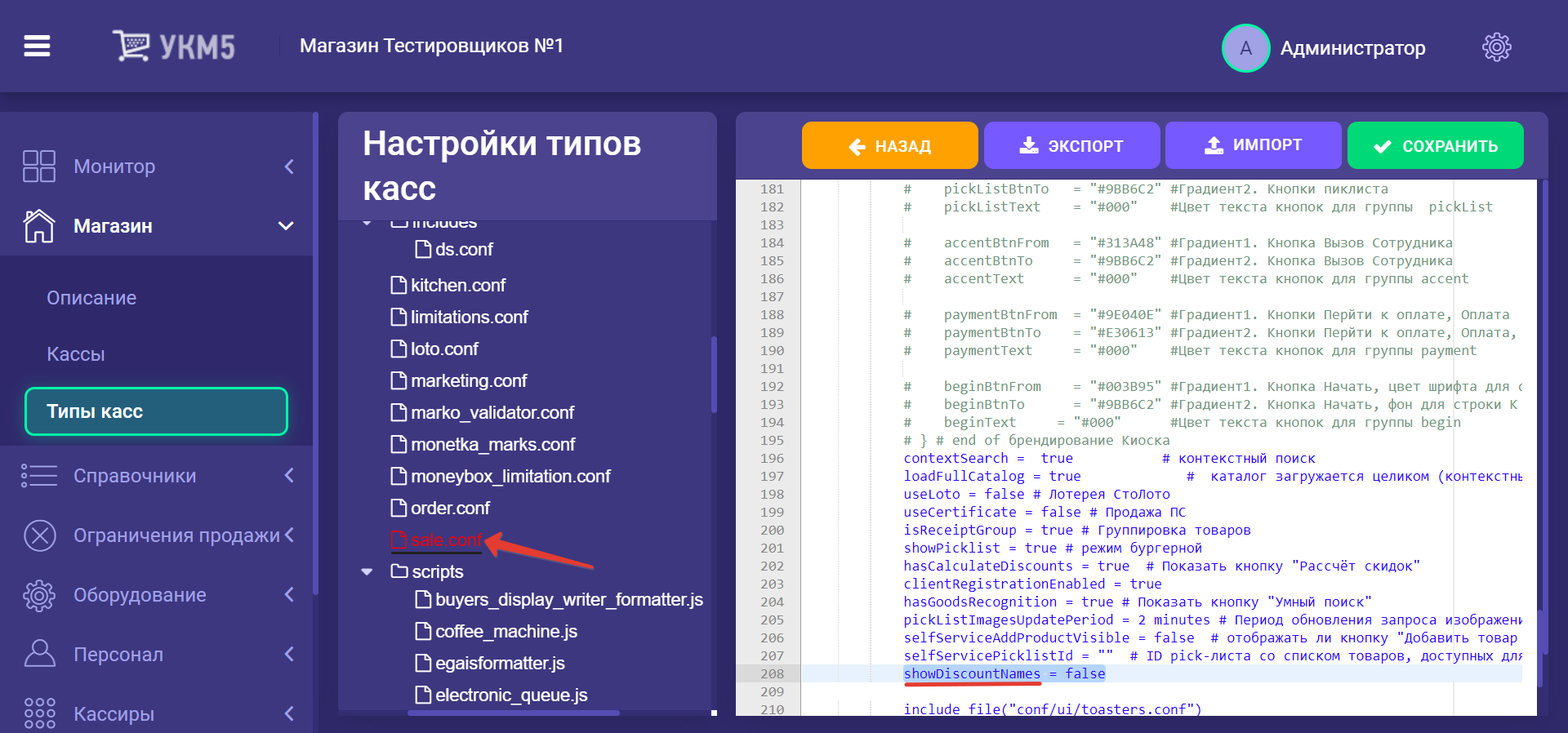Export config with ЭКСПОРТ button

pos(1071,145)
